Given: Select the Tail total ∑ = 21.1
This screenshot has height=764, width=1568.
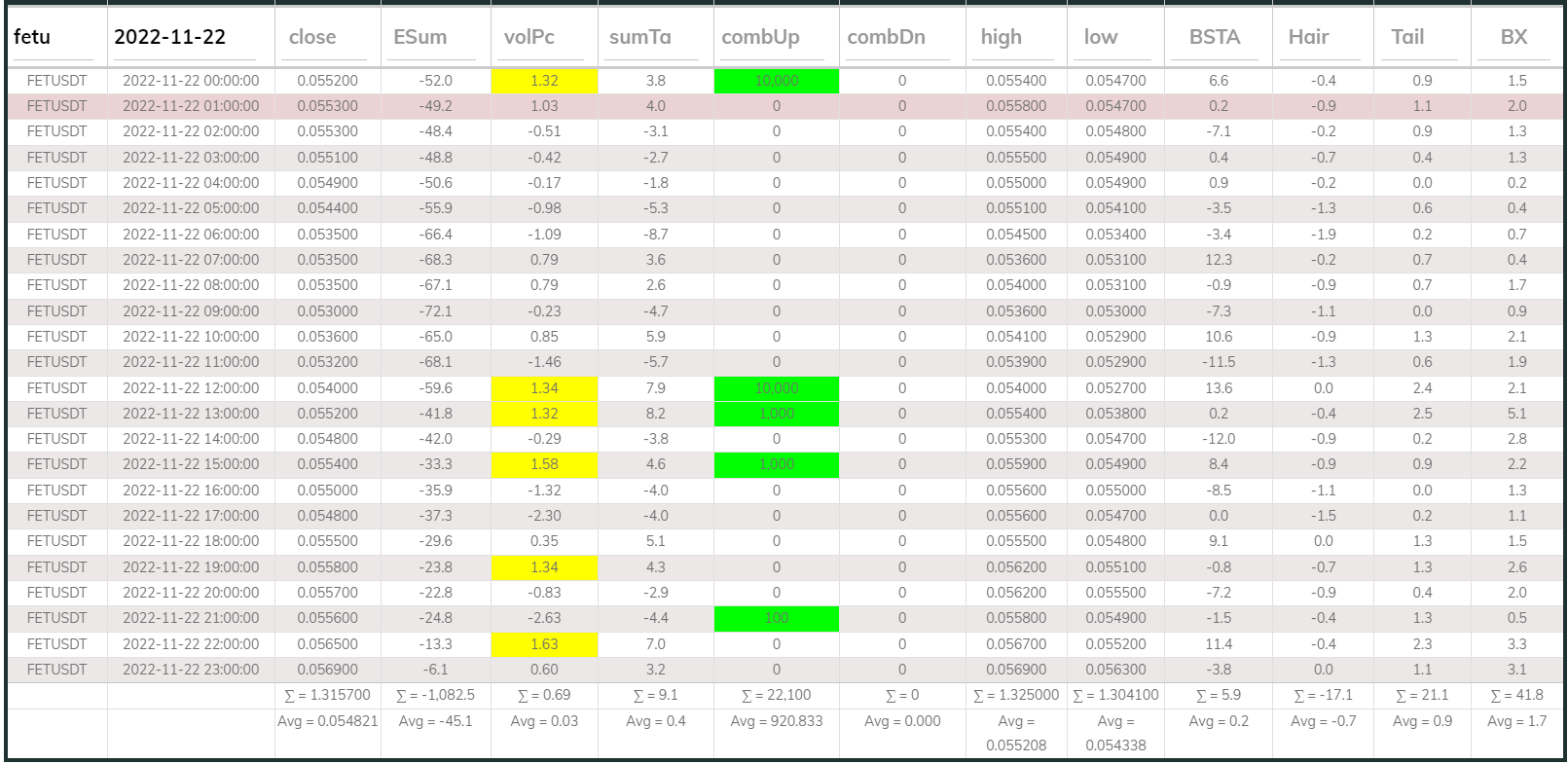Looking at the screenshot, I should (x=1422, y=695).
